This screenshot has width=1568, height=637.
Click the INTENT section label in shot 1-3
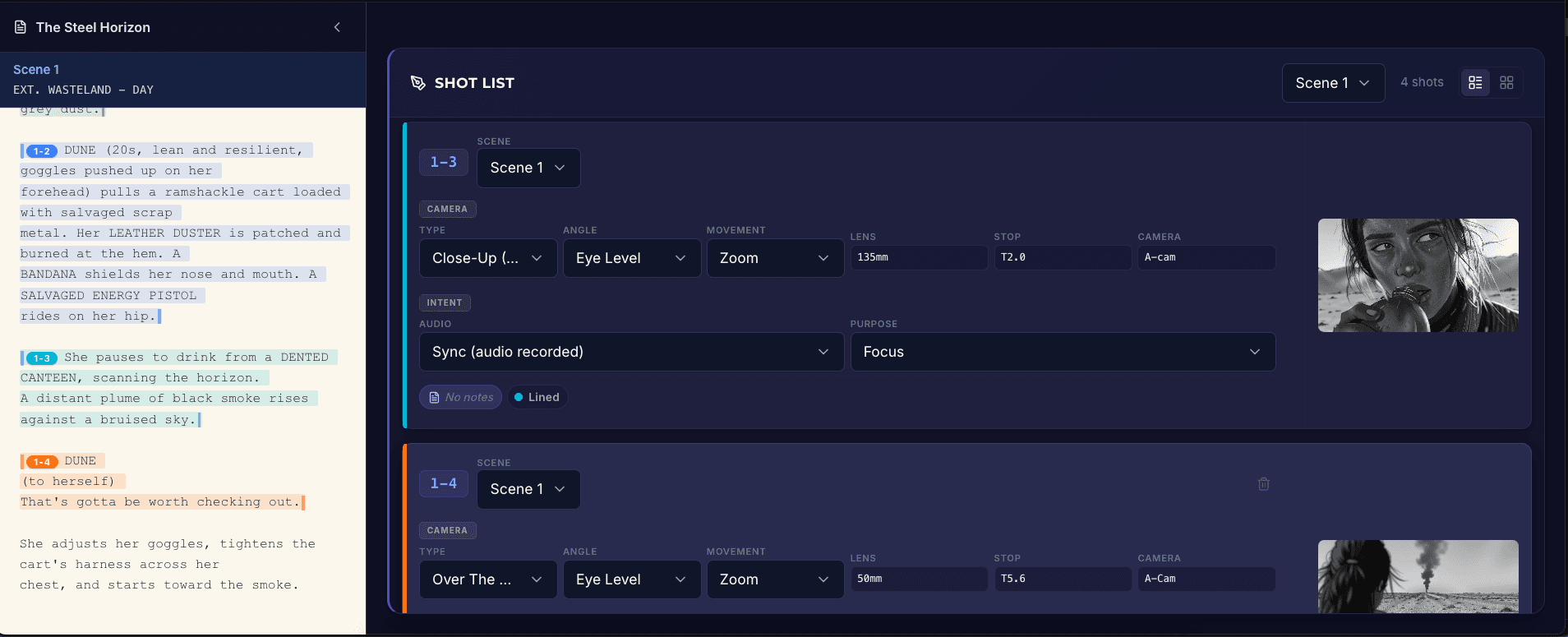pyautogui.click(x=445, y=302)
